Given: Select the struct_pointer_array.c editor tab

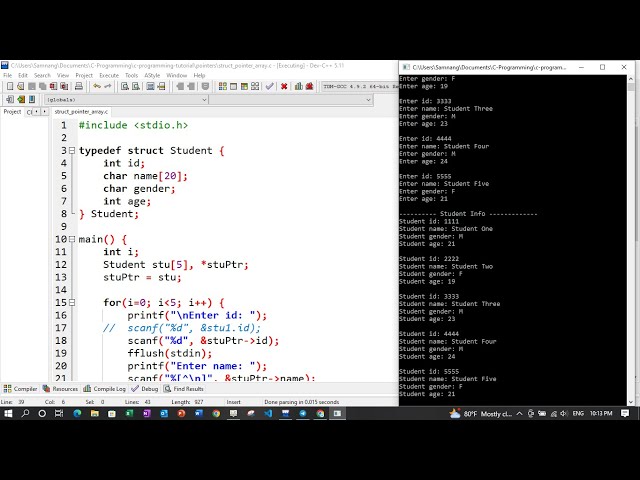Looking at the screenshot, I should [81, 111].
